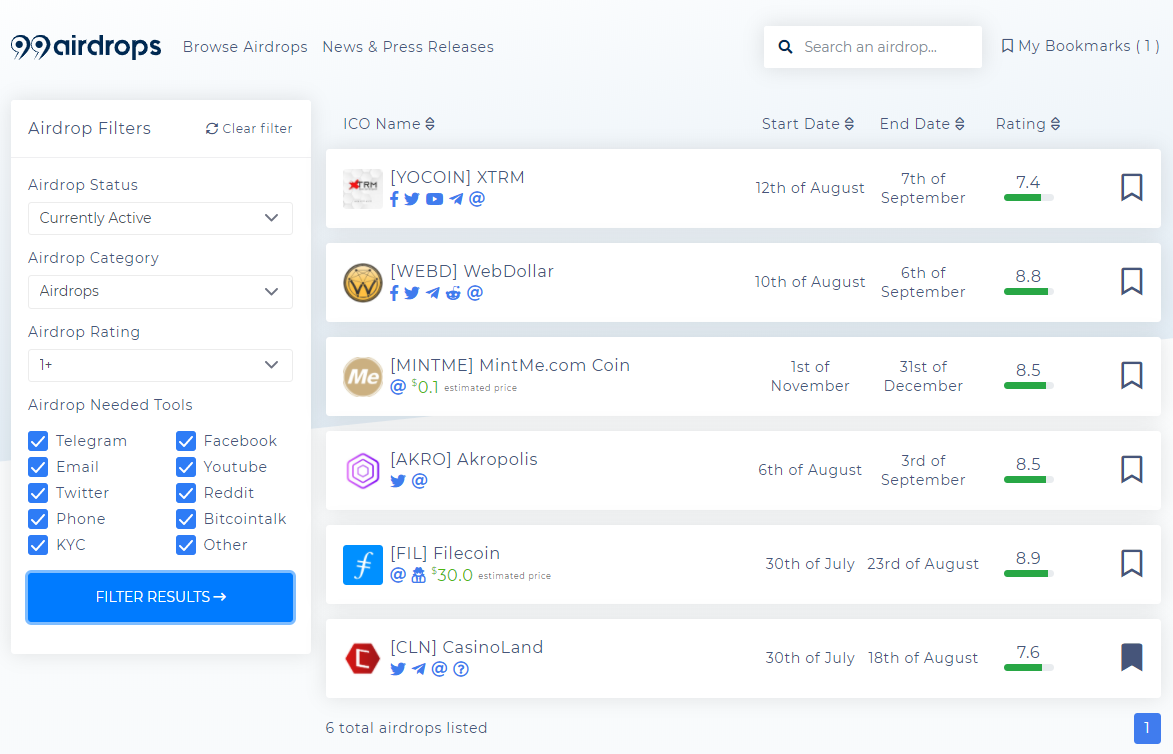Click Filecoin 8.9 rating bar
Viewport: 1173px width, 754px height.
(1029, 574)
